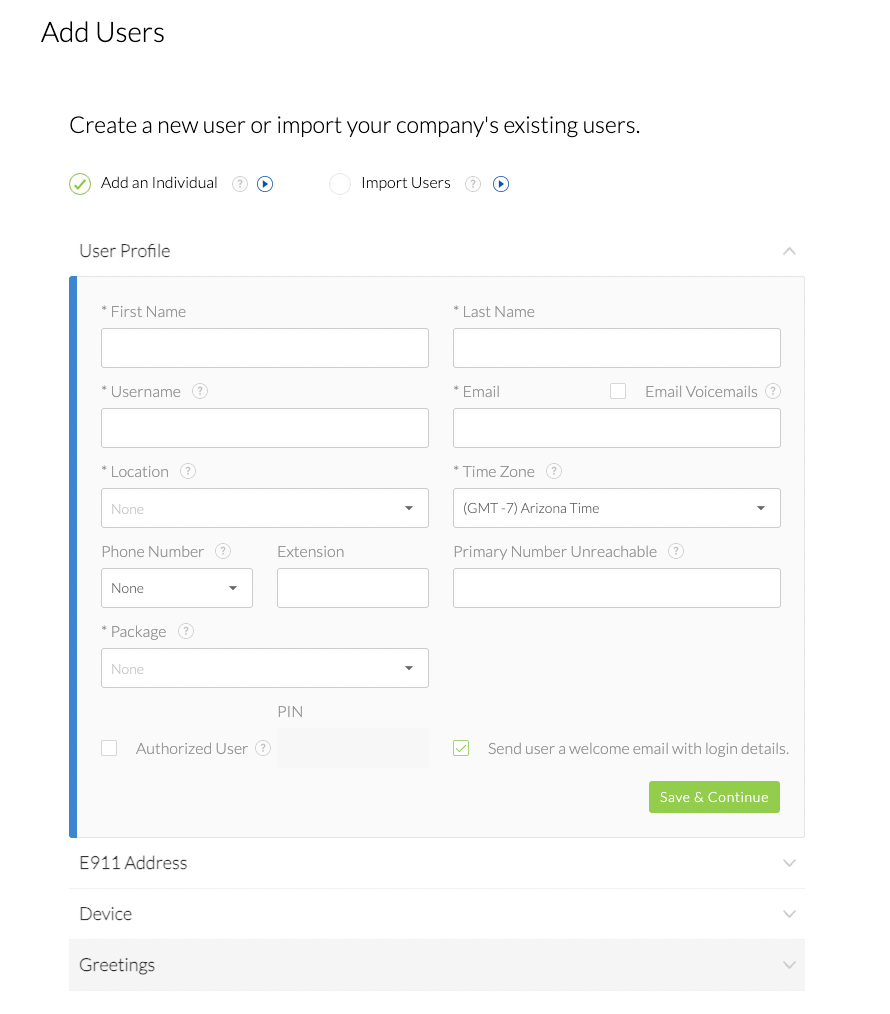Enable the Email Voicemails checkbox
Screen dimensions: 890x1014
[618, 390]
